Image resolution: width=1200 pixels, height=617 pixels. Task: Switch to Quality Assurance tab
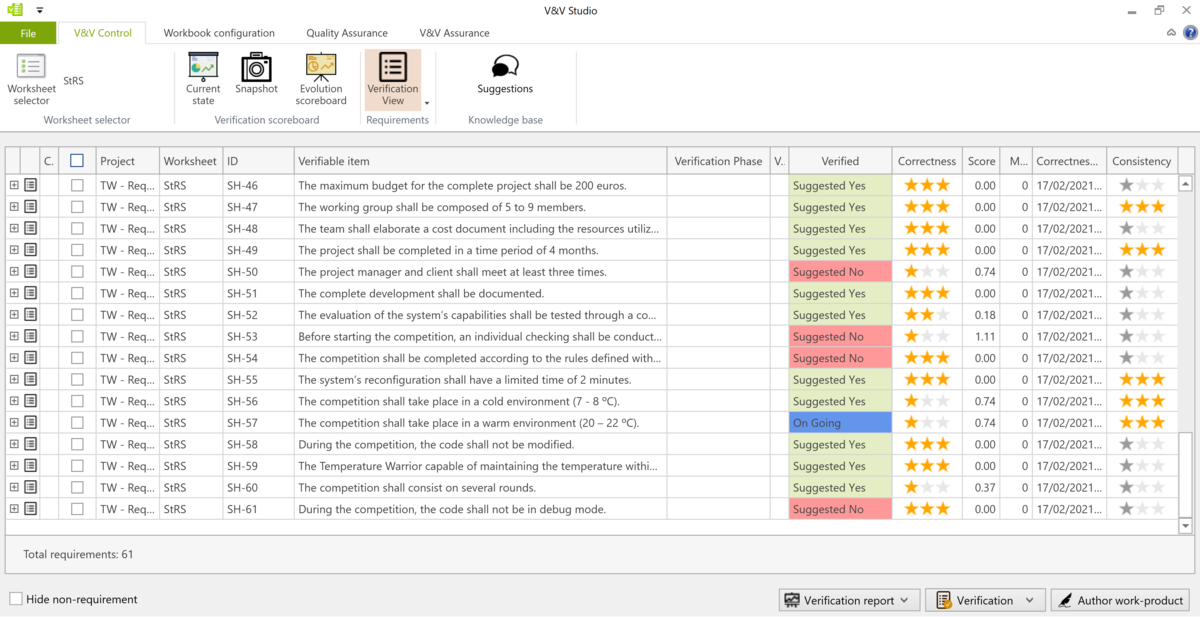(347, 33)
